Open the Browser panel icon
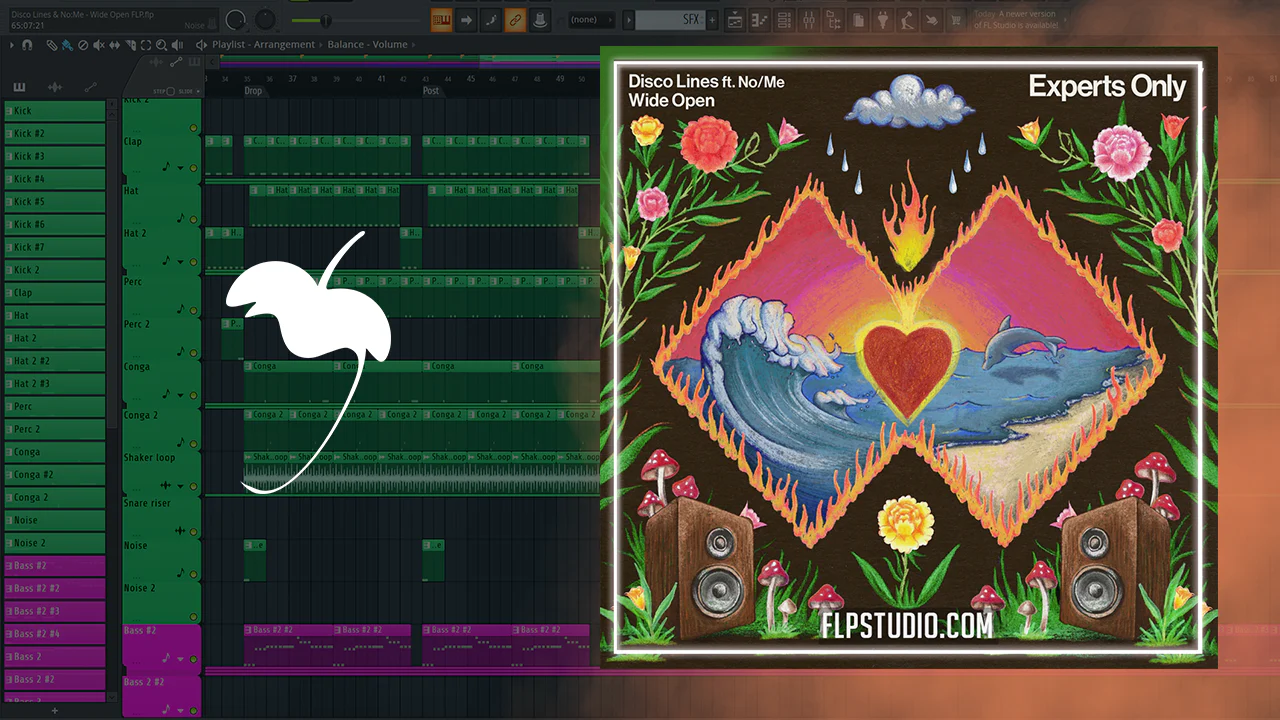1280x720 pixels. (x=834, y=19)
